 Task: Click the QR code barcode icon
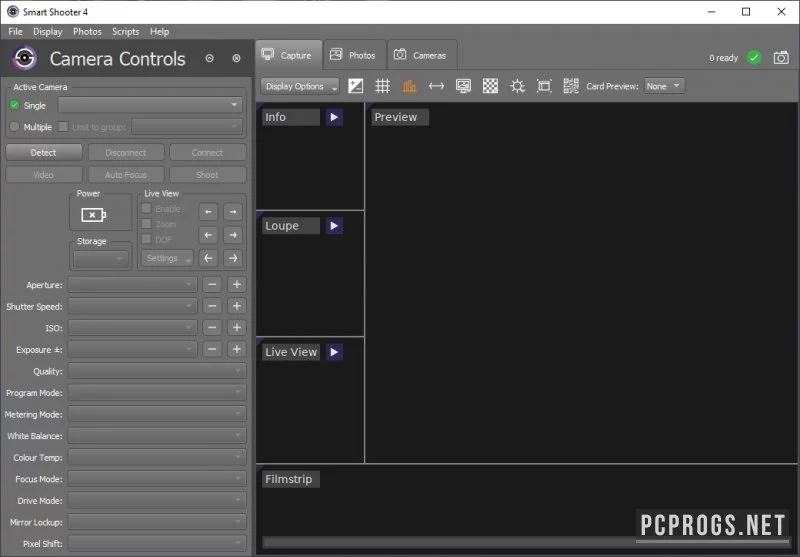571,86
